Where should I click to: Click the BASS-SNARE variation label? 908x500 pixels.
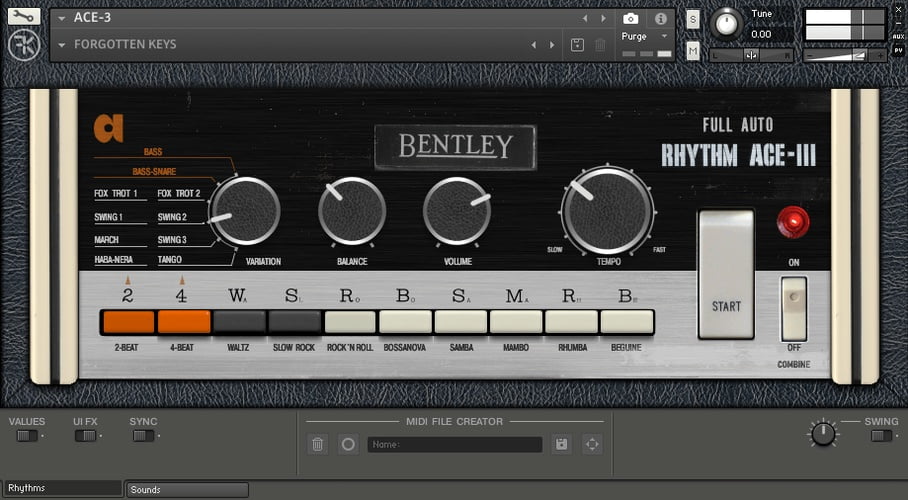(154, 171)
